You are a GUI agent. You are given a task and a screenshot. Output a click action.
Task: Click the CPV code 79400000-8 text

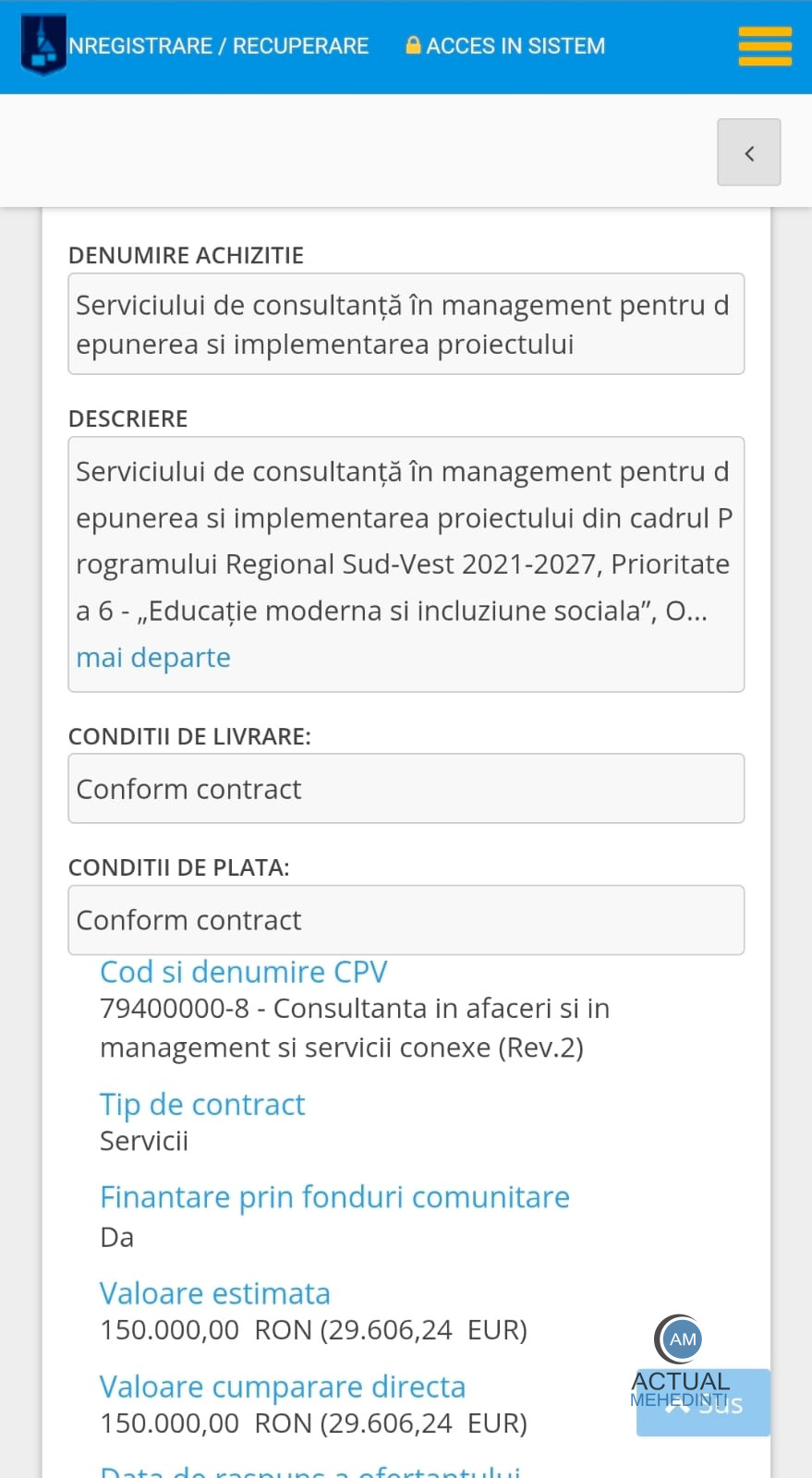coord(174,1009)
